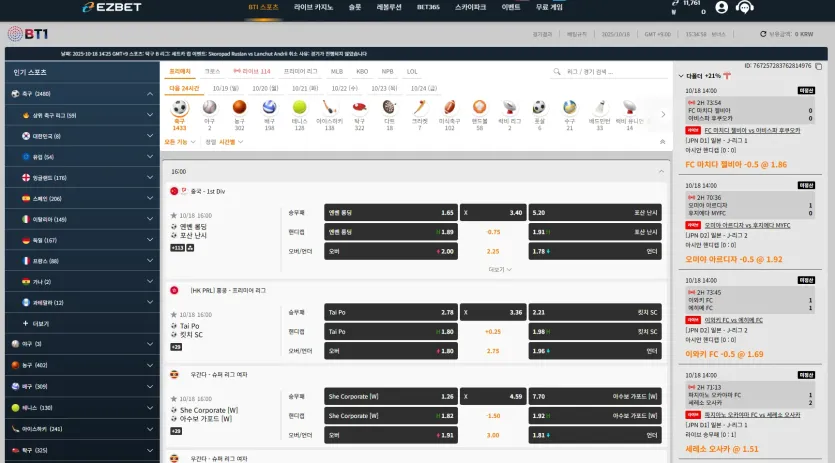Viewport: 835px width, 463px height.
Task: Bet on draw X at 3.40
Action: 493,213
